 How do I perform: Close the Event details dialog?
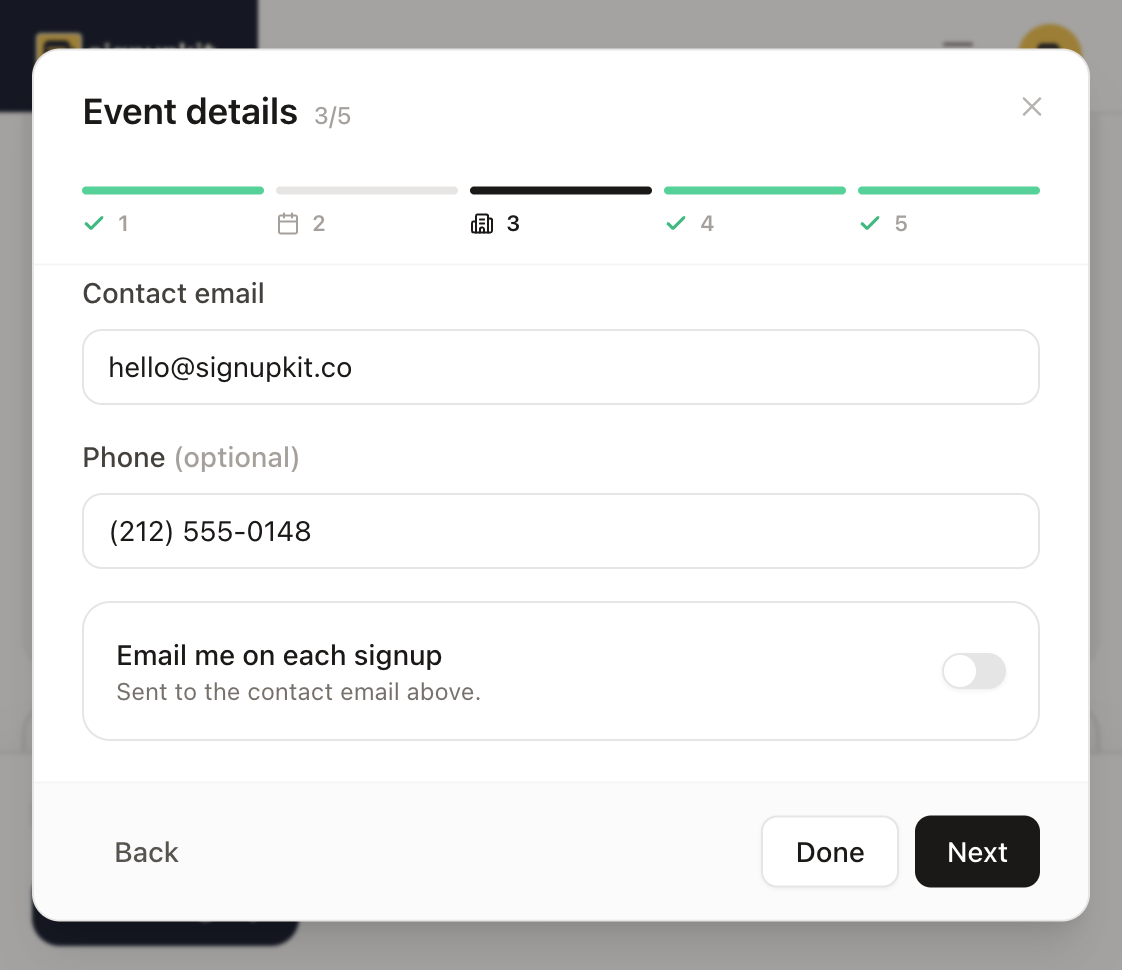click(1031, 107)
